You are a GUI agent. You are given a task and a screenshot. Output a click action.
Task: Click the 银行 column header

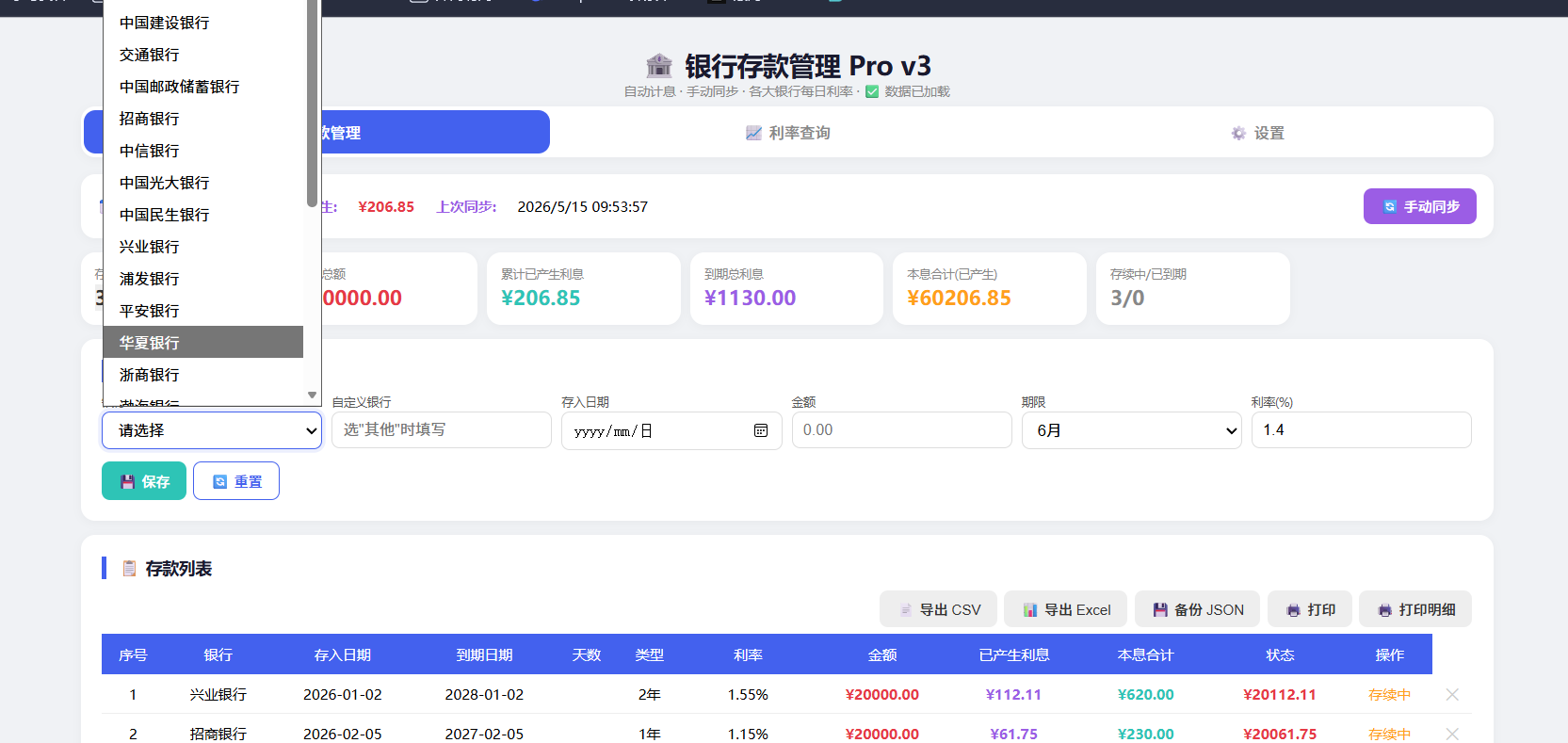pos(218,654)
